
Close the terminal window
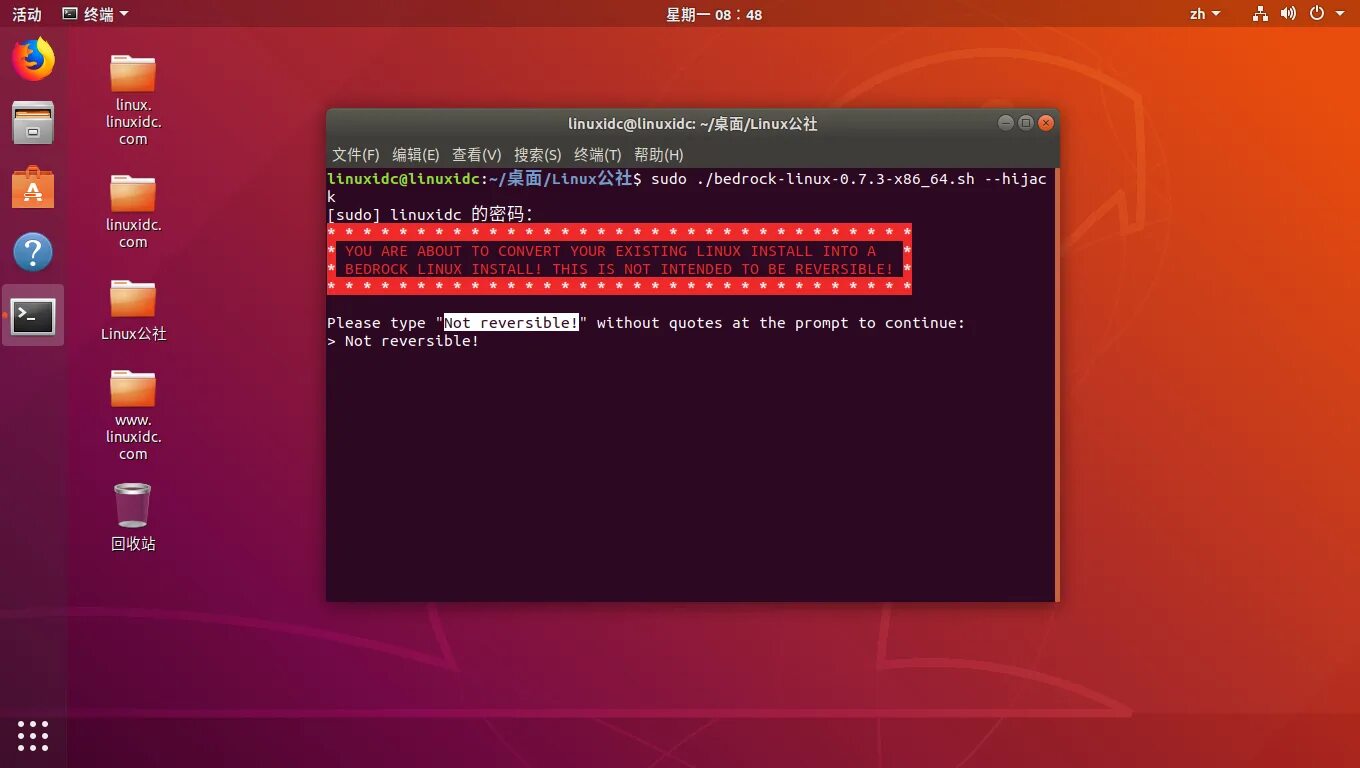coord(1046,123)
